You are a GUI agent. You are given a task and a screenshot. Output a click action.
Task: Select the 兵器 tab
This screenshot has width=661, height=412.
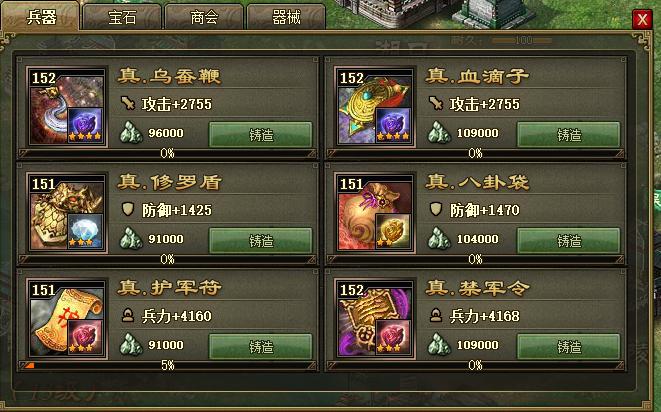41,16
